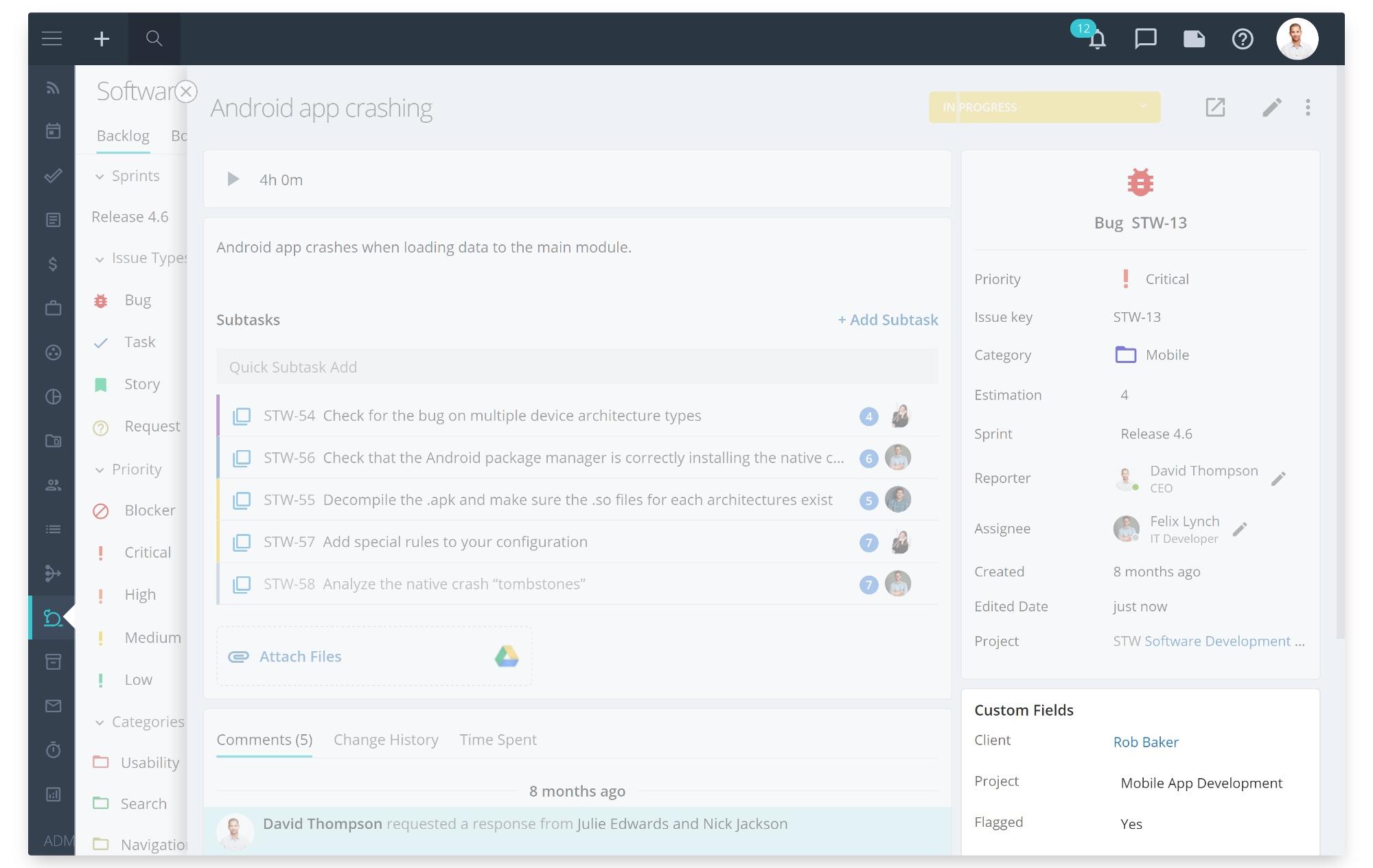The height and width of the screenshot is (868, 1373).
Task: Open the briefcase icon in sidebar
Action: pyautogui.click(x=53, y=308)
